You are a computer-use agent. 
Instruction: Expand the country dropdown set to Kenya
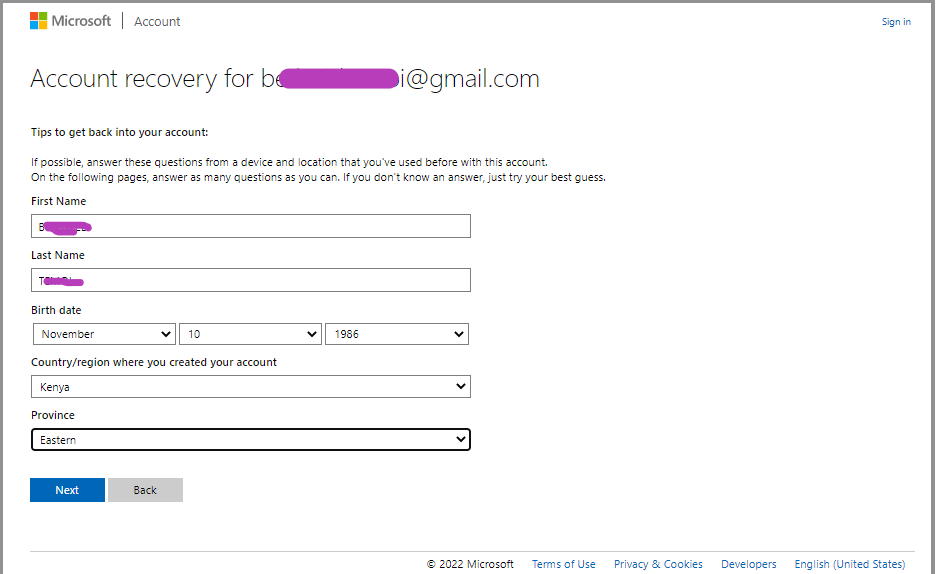pos(251,387)
